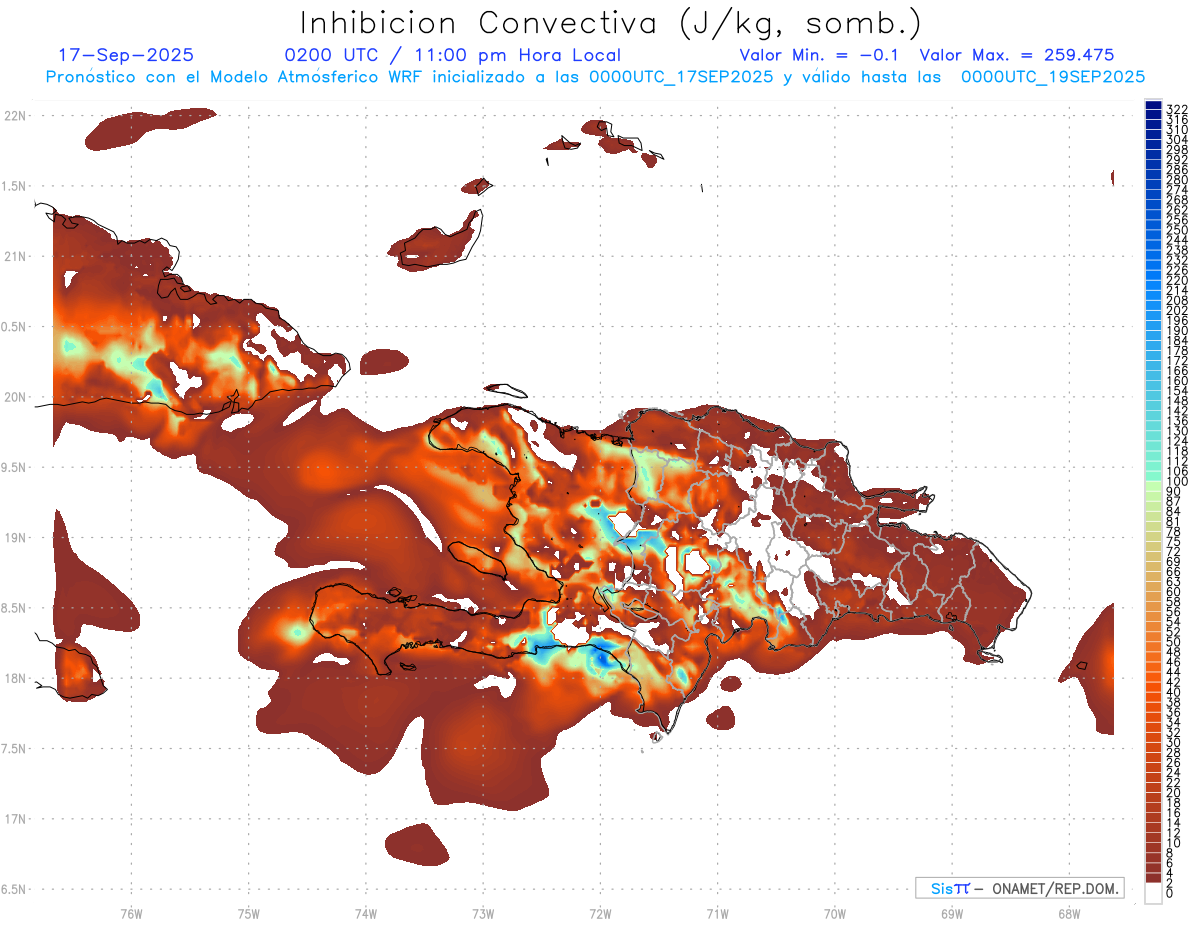Select the 17-Sep-2025 date label
This screenshot has width=1200, height=927.
[126, 56]
